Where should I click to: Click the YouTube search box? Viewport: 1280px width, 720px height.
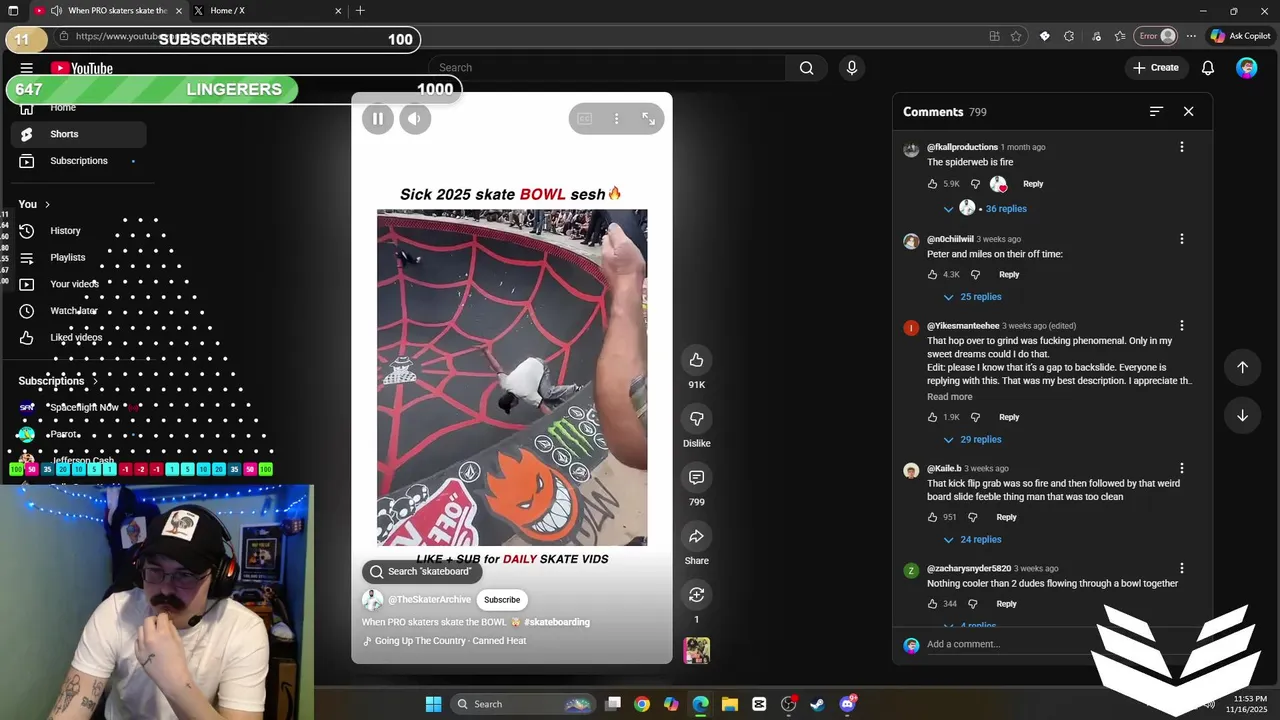click(608, 68)
